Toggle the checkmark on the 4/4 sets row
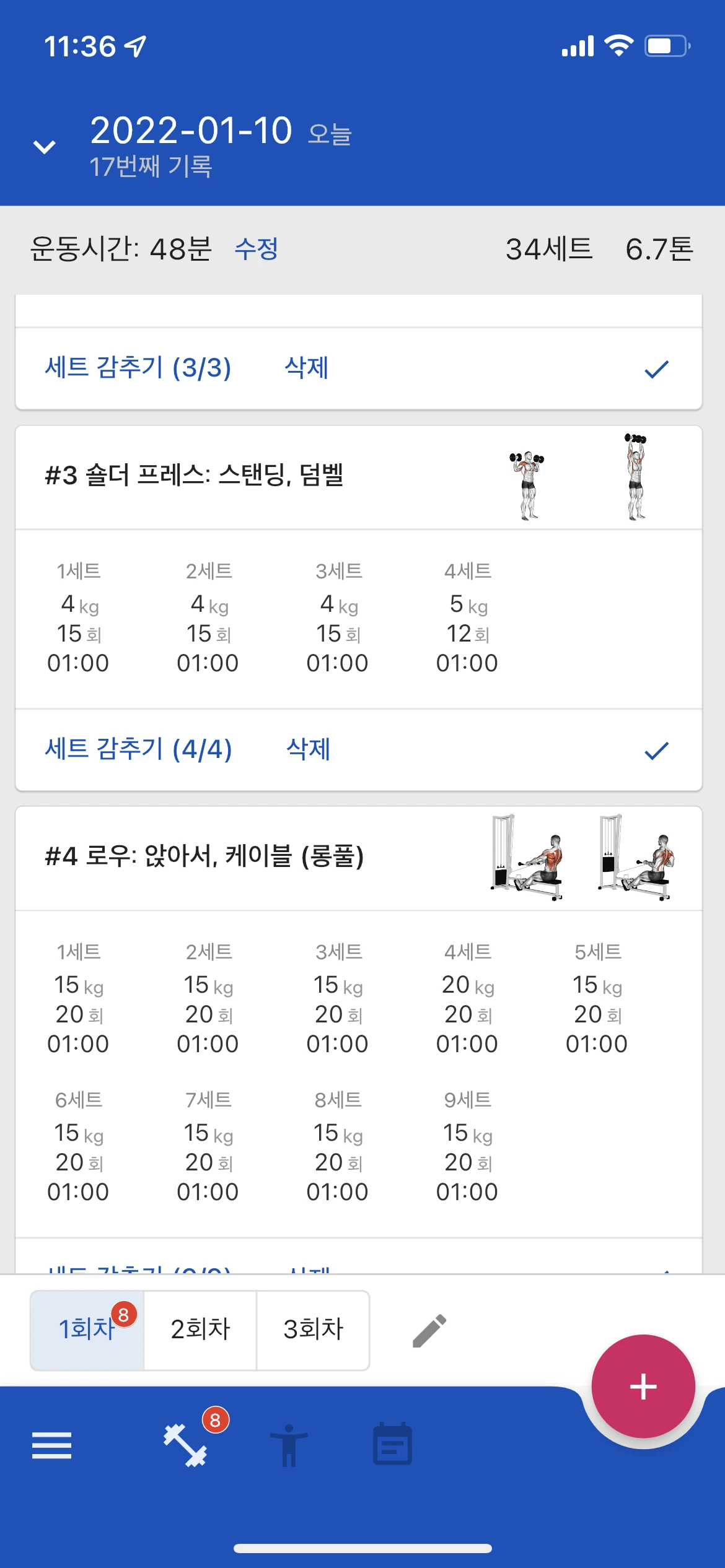Screen dimensions: 725x1568 pyautogui.click(x=656, y=751)
